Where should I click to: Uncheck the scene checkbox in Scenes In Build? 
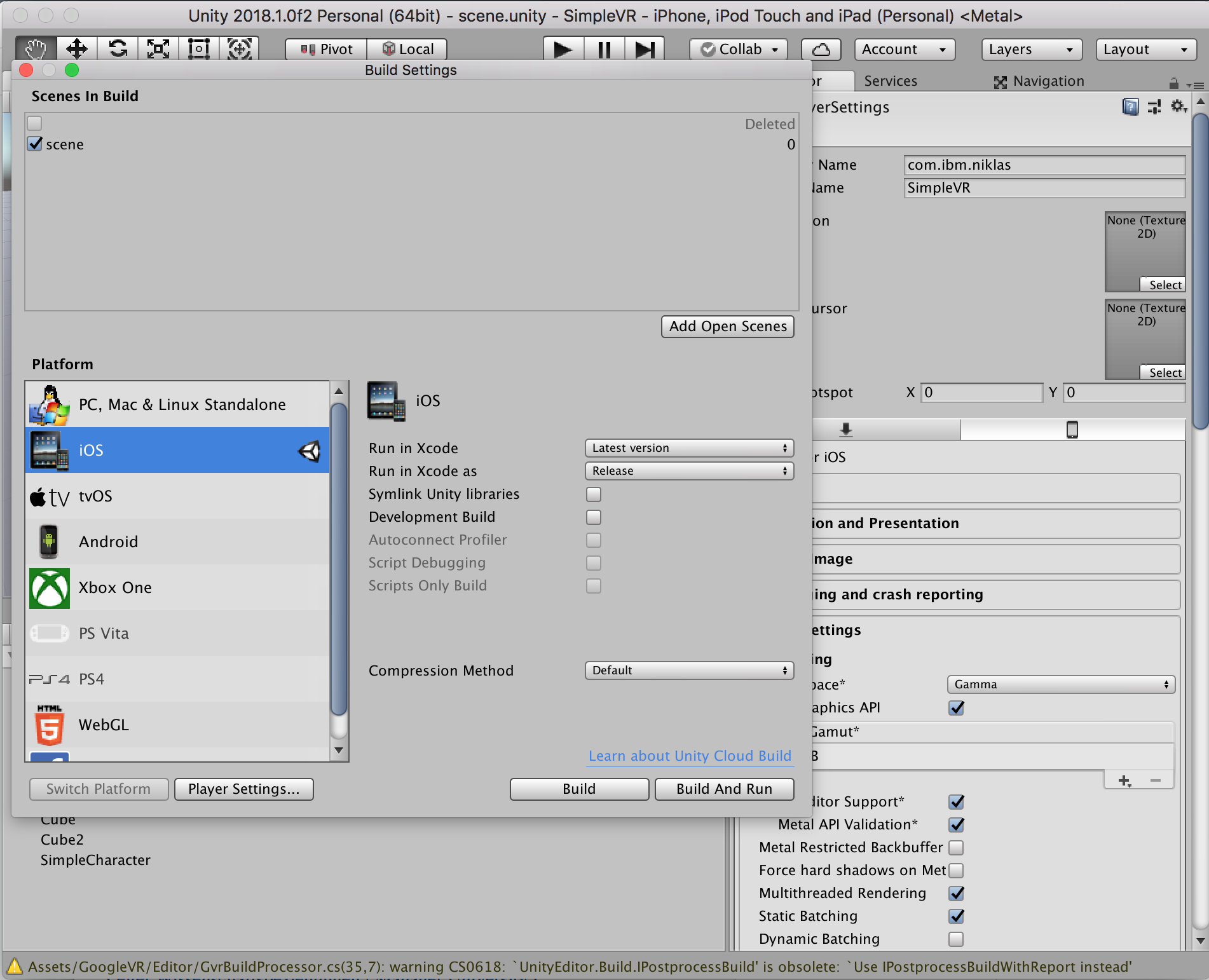[x=35, y=144]
